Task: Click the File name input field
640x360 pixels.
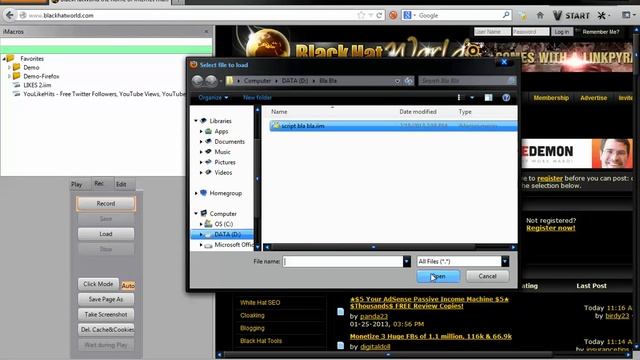Action: coord(343,261)
